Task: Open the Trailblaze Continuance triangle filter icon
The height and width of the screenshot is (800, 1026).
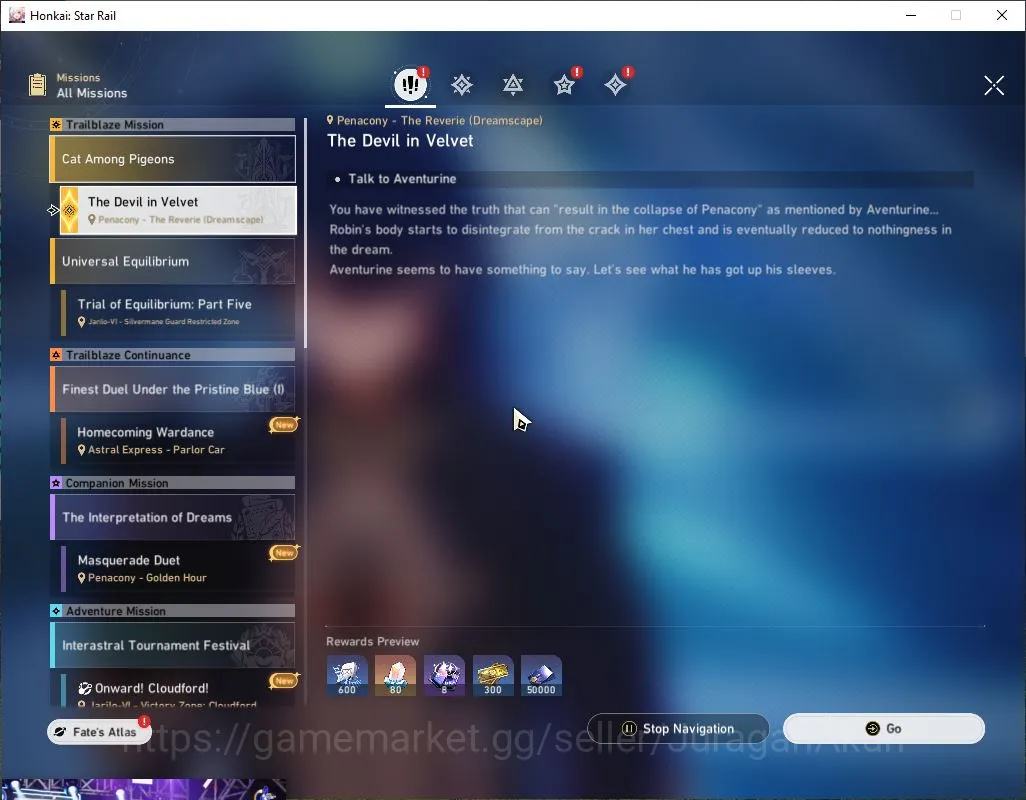Action: [x=513, y=85]
